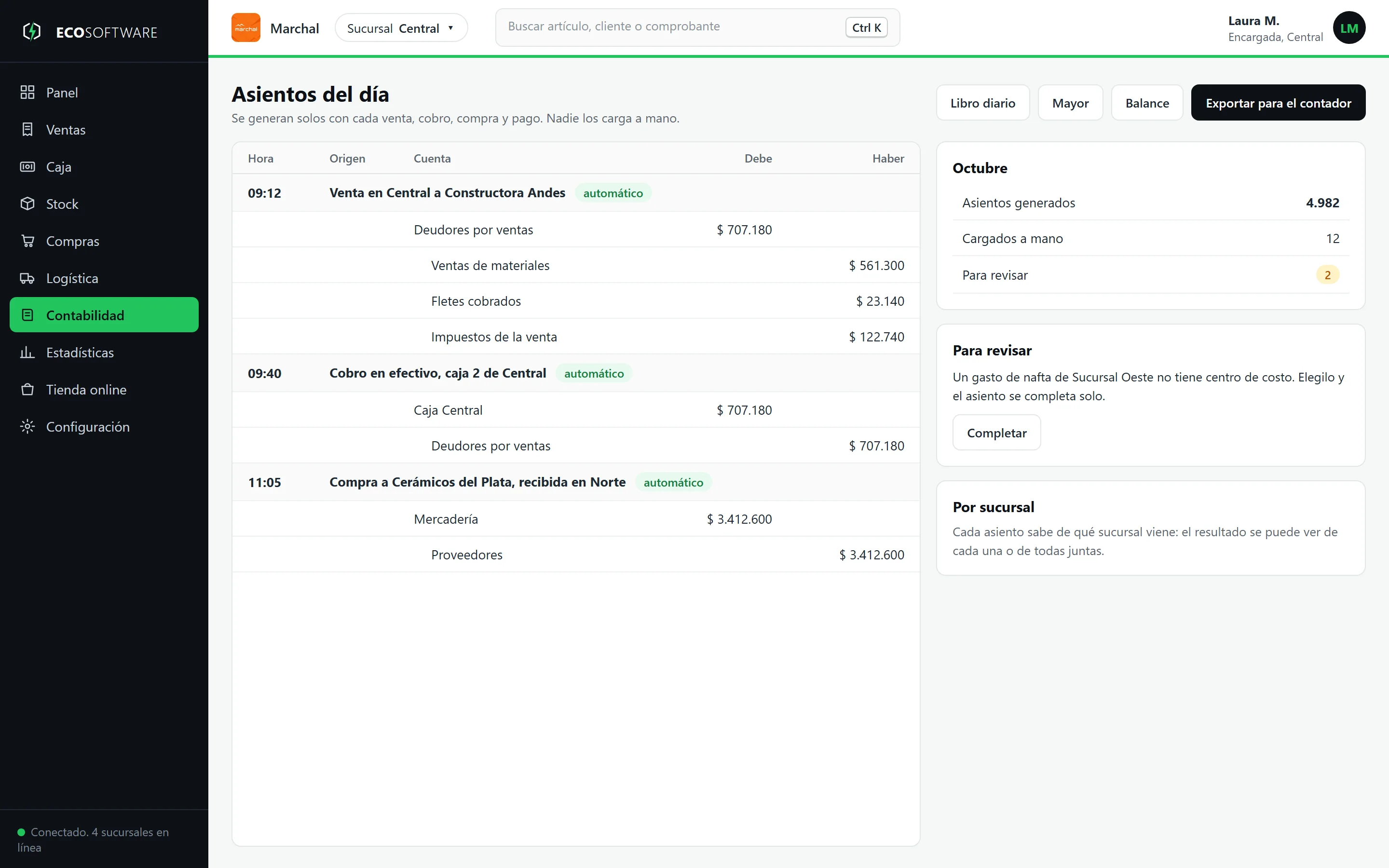Open the Logística section
The height and width of the screenshot is (868, 1389).
pos(104,278)
